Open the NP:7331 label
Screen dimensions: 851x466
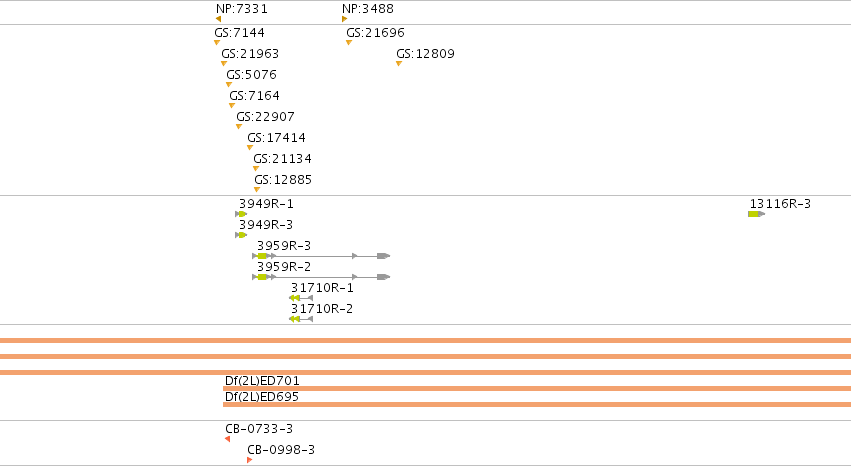pyautogui.click(x=242, y=9)
